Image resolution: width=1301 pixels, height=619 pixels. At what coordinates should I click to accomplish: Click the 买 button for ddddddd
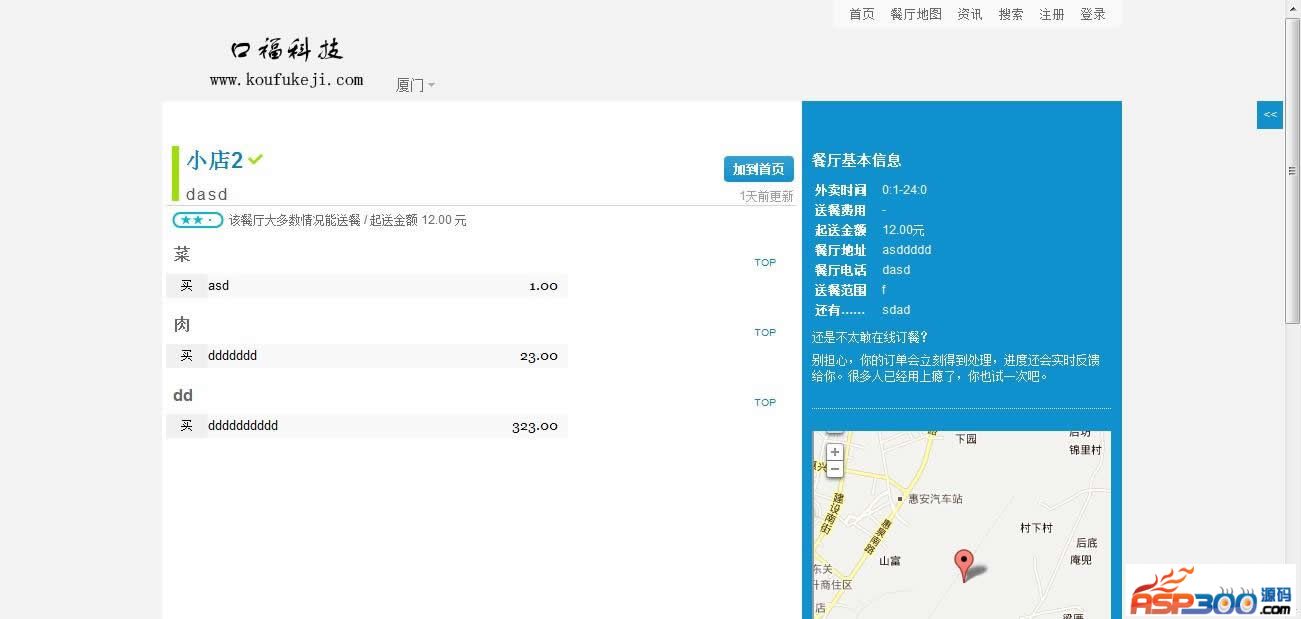(x=186, y=356)
